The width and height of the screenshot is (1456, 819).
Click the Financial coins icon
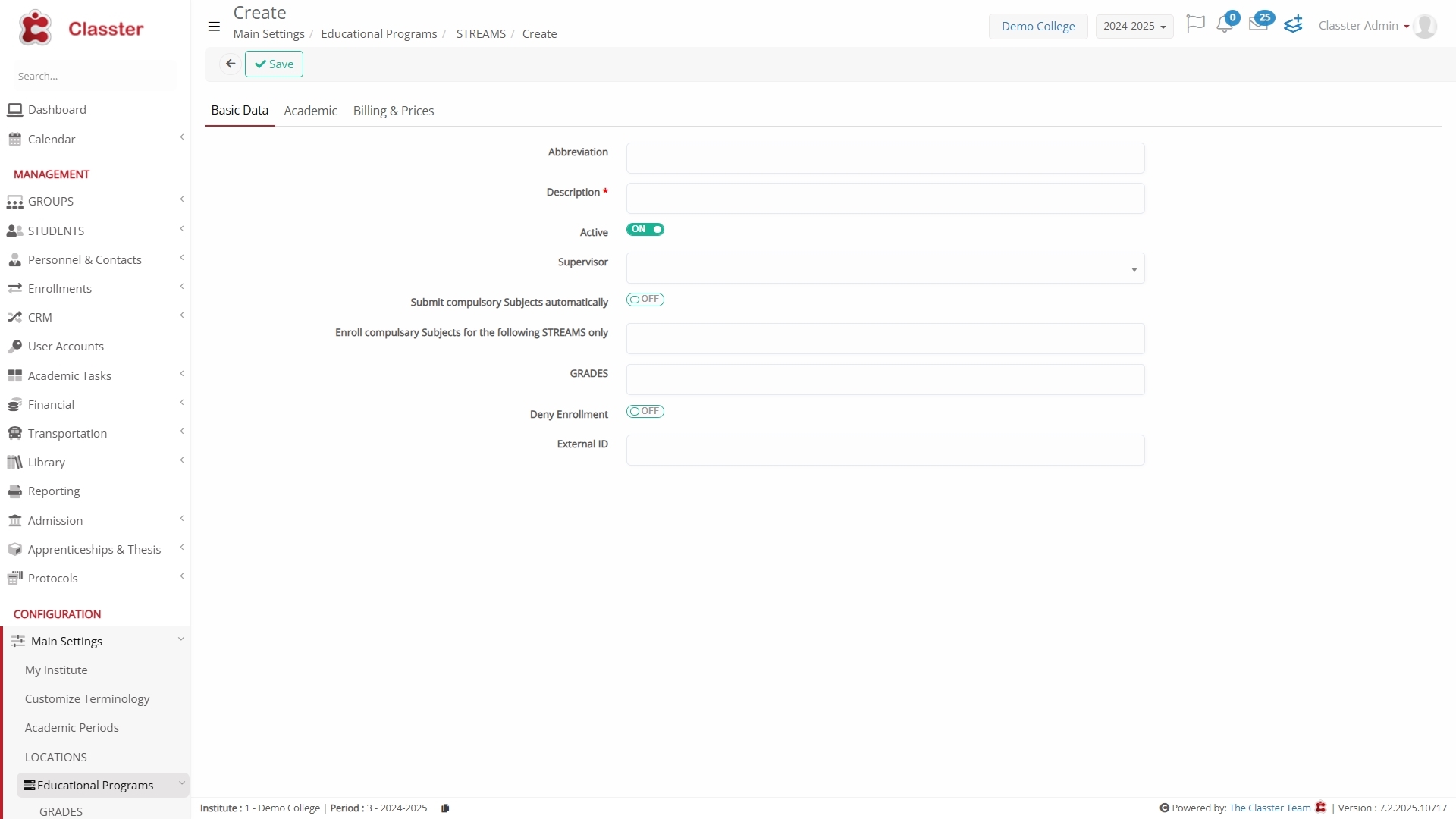[14, 405]
